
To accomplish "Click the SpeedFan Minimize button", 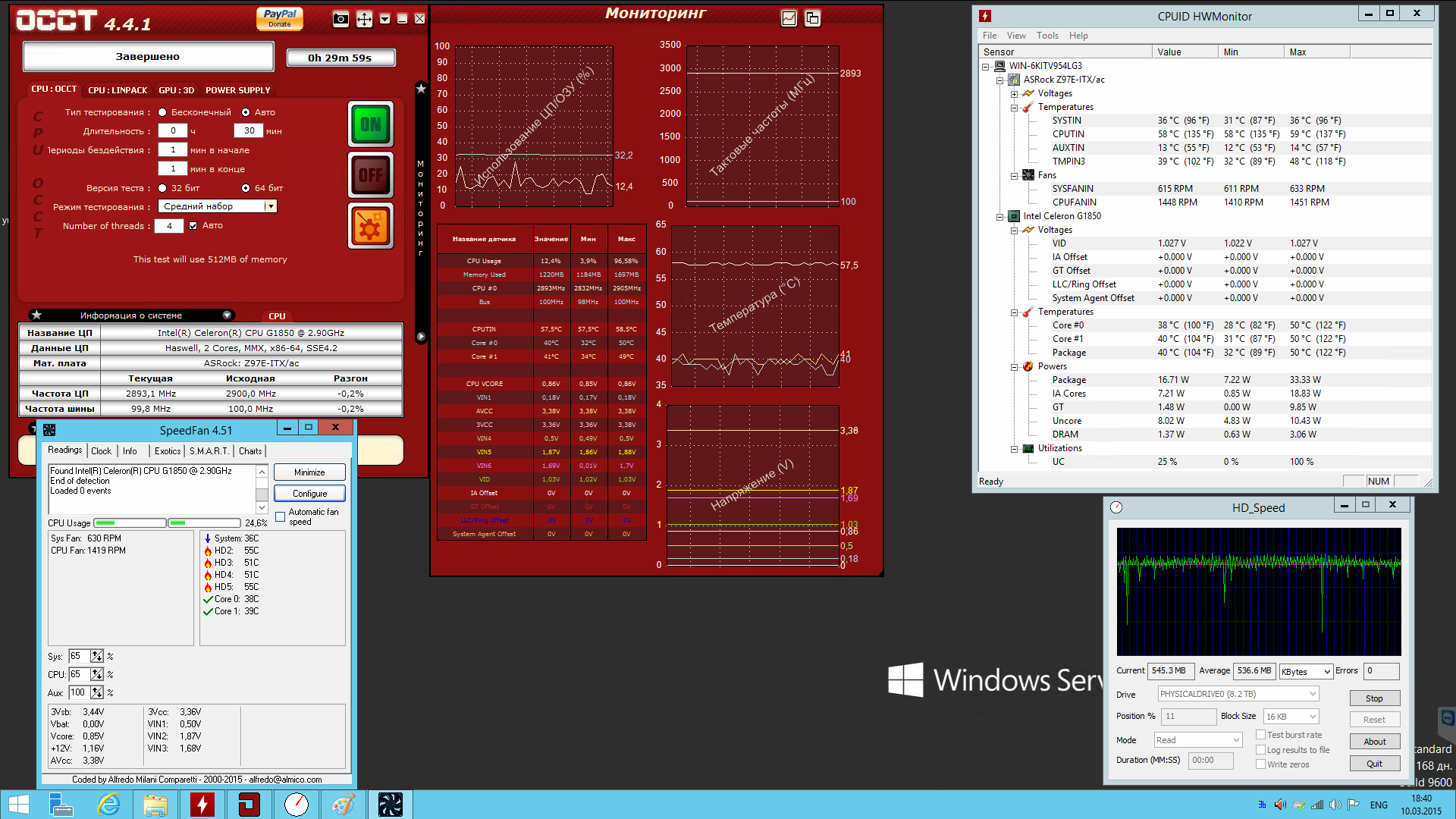I will [x=309, y=472].
